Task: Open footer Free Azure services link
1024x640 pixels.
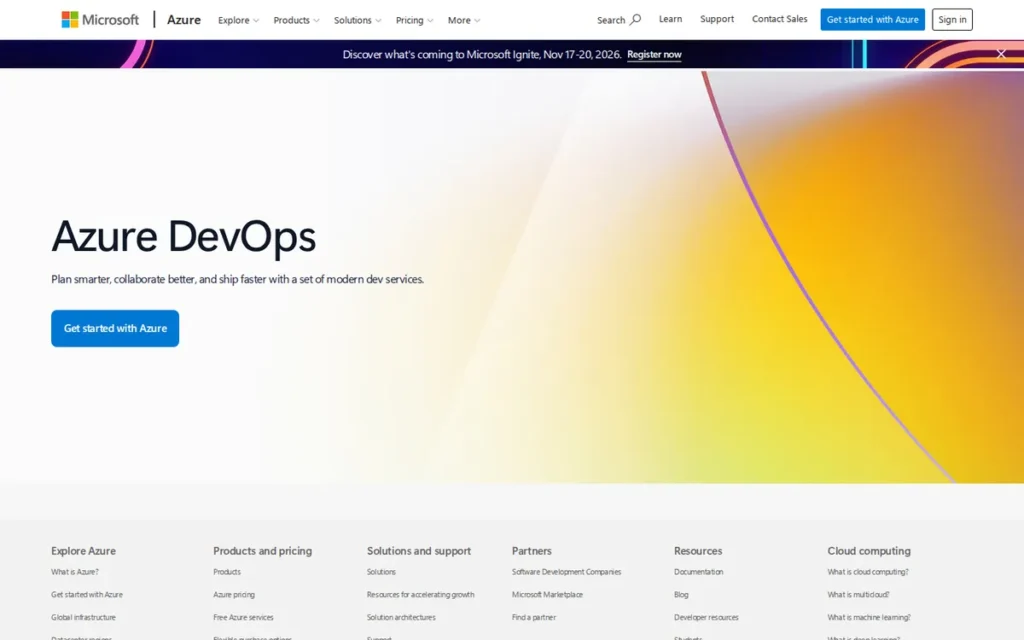Action: 243,617
